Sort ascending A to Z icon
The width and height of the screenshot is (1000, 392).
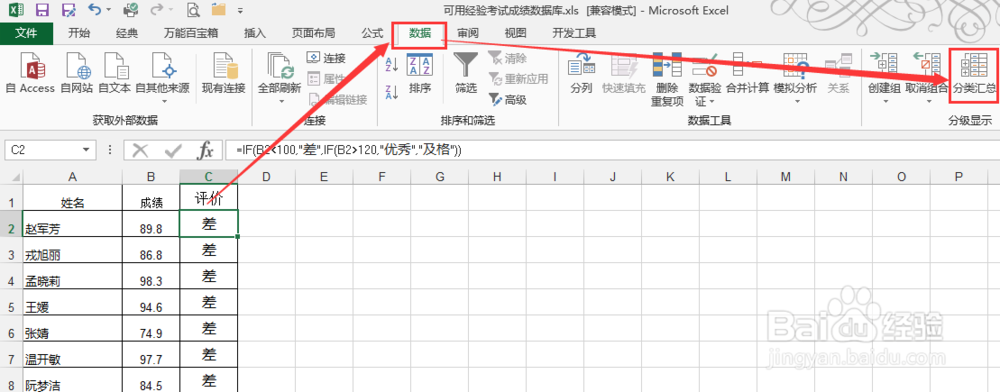click(x=392, y=64)
